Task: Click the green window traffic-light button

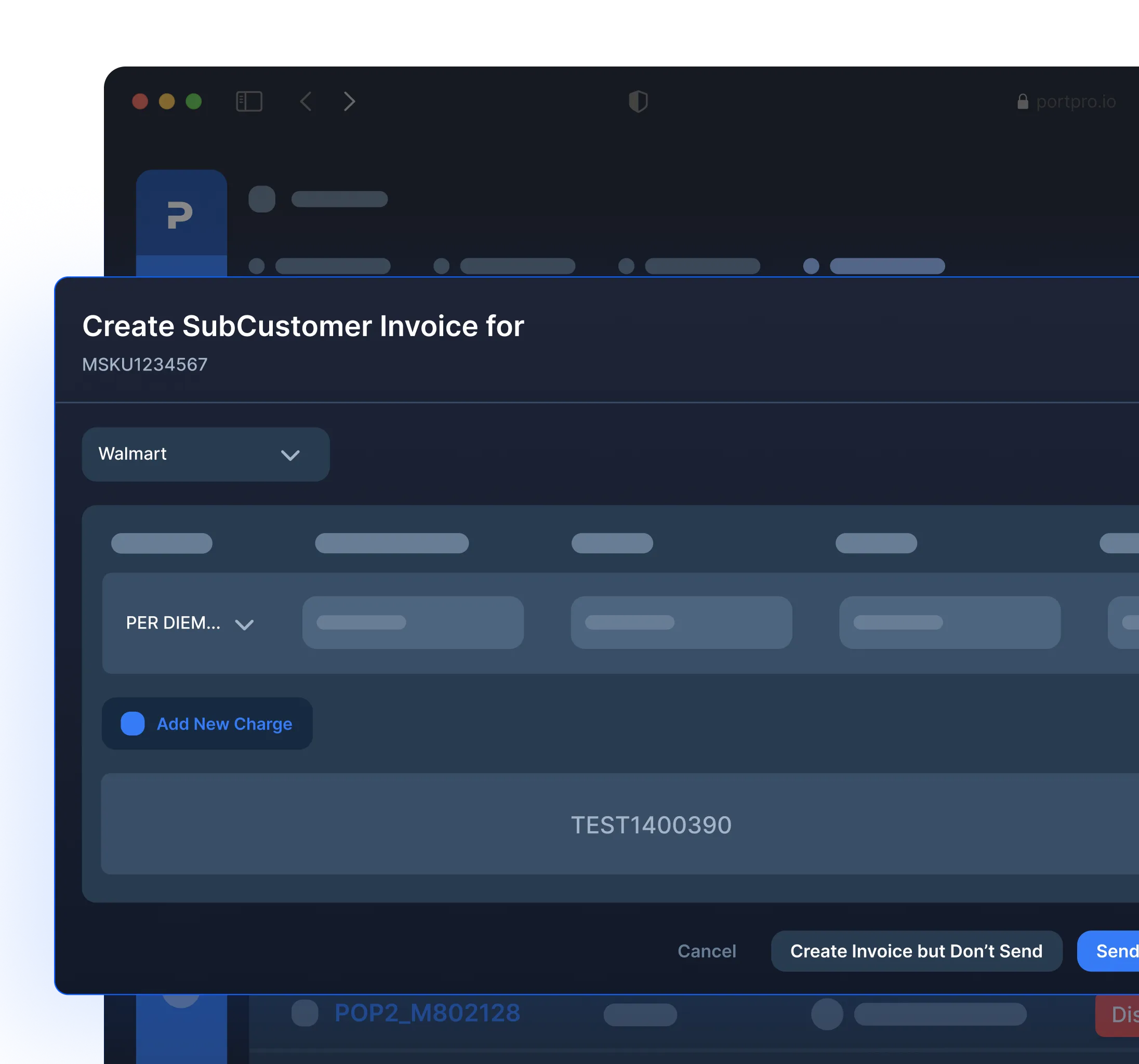Action: pyautogui.click(x=194, y=101)
